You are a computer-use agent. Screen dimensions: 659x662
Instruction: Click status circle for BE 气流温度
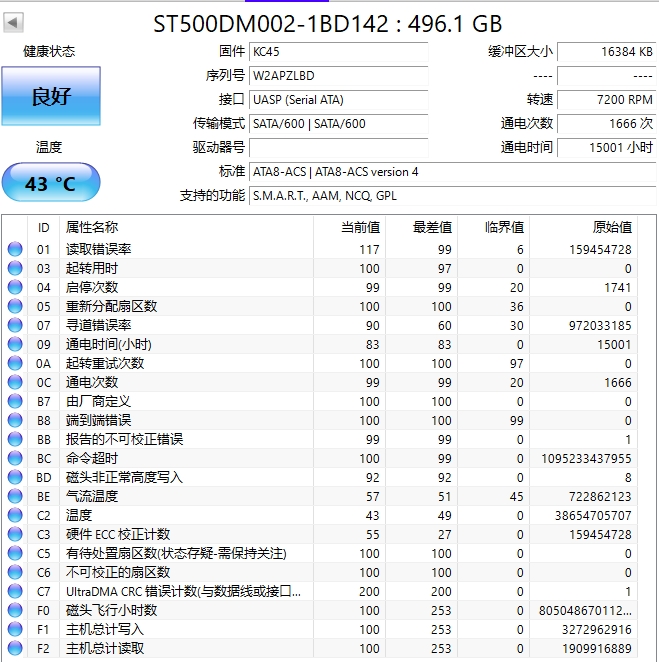(x=15, y=496)
